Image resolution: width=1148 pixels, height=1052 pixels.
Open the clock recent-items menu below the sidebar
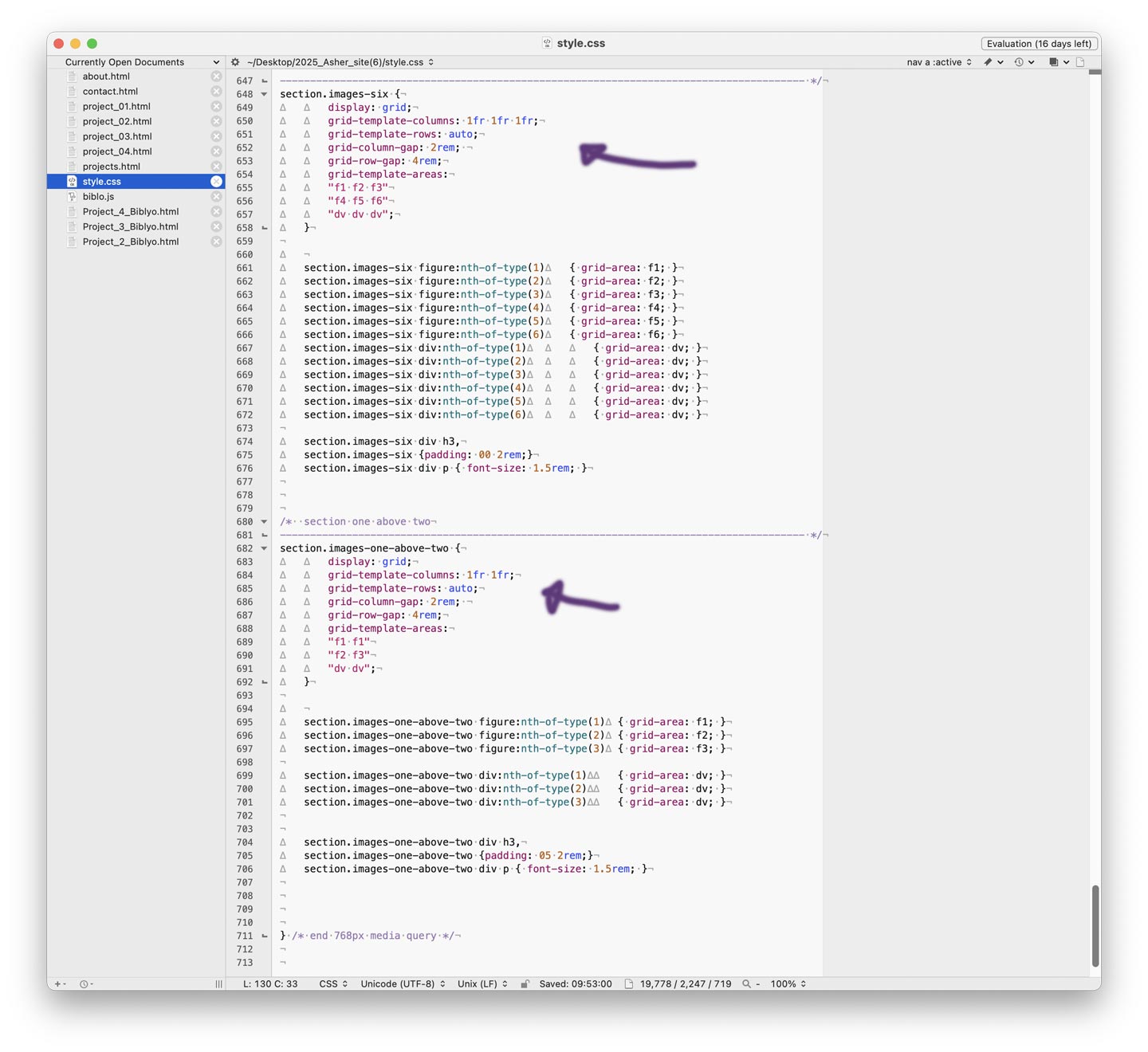pos(86,984)
